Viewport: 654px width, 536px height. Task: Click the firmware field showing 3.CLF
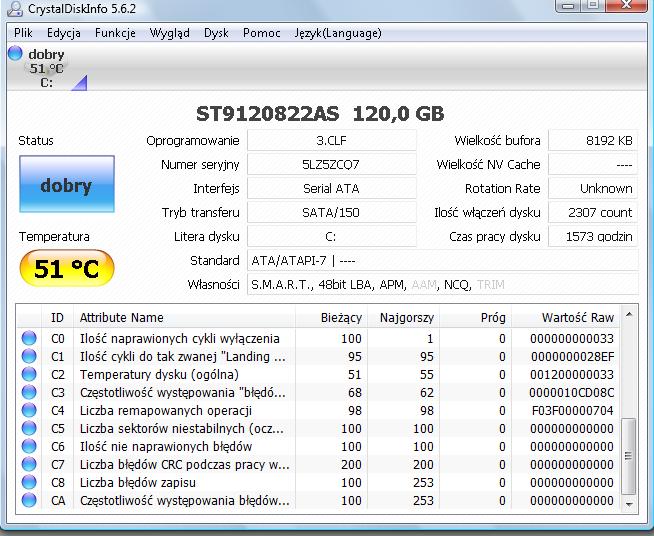pyautogui.click(x=332, y=140)
